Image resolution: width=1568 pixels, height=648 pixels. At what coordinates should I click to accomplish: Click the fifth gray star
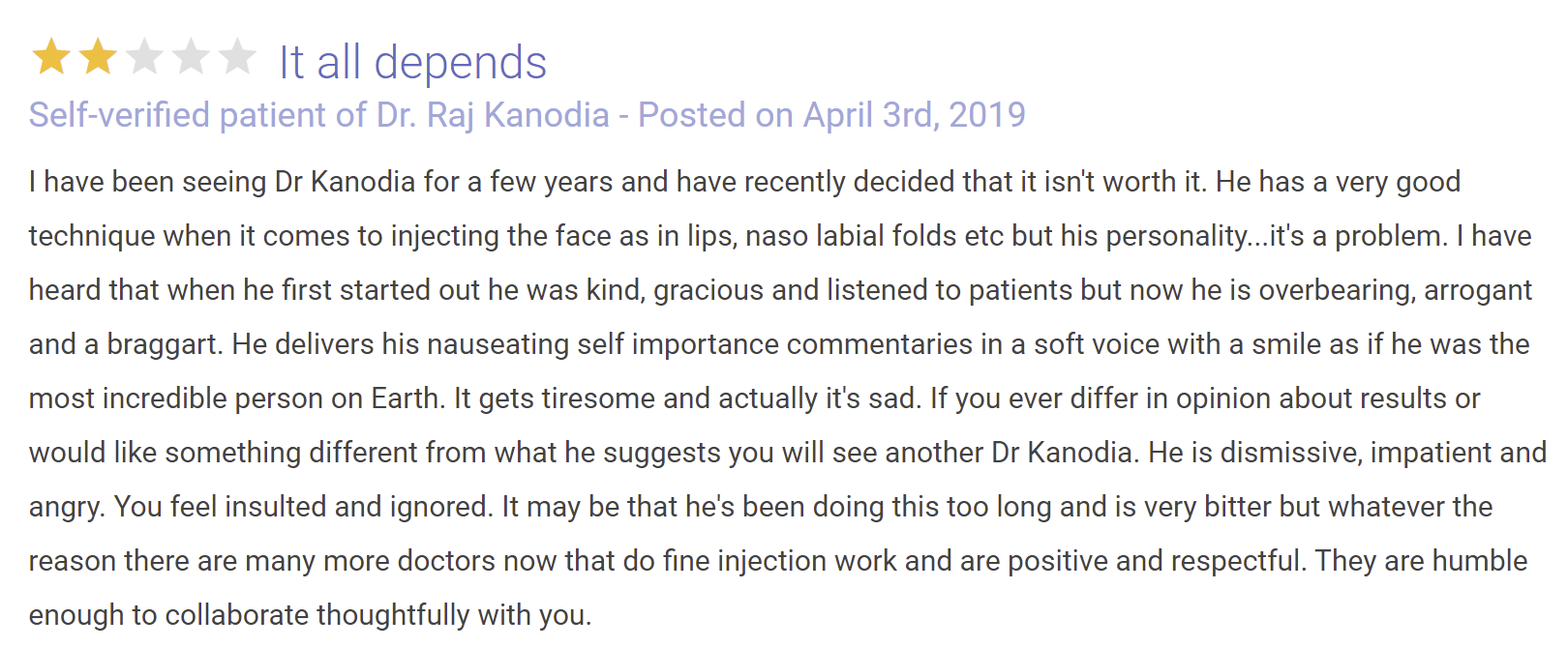[x=237, y=57]
